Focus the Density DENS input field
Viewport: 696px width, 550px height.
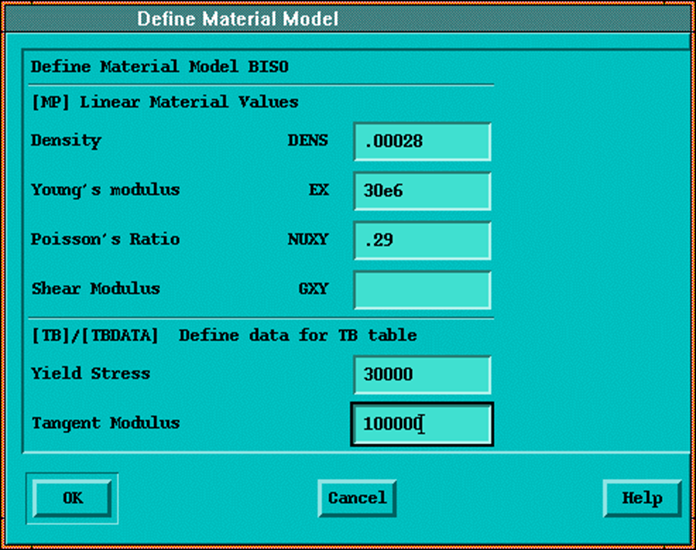[x=422, y=142]
